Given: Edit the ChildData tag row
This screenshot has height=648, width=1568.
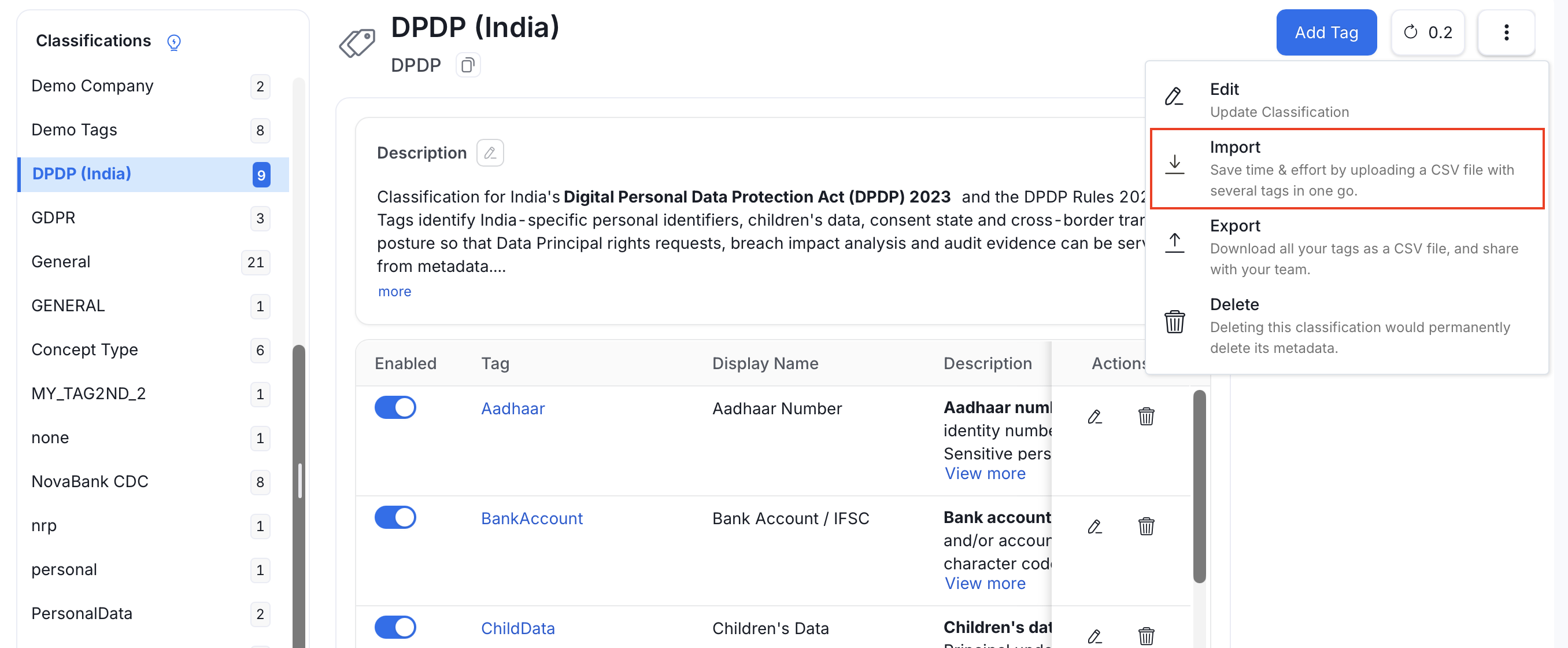Looking at the screenshot, I should (x=1094, y=636).
